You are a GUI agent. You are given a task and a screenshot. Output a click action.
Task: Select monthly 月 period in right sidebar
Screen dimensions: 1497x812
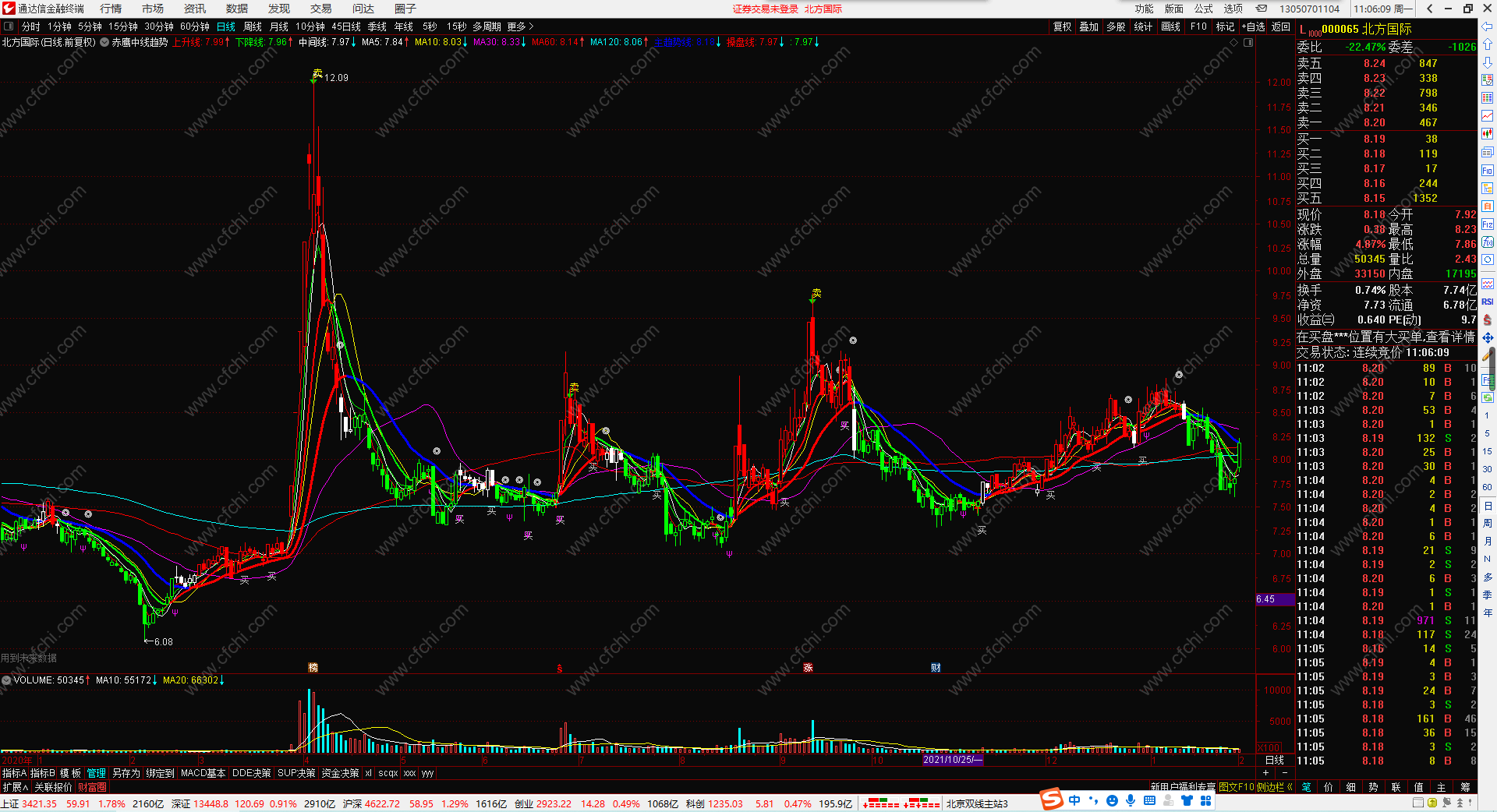tap(1488, 541)
